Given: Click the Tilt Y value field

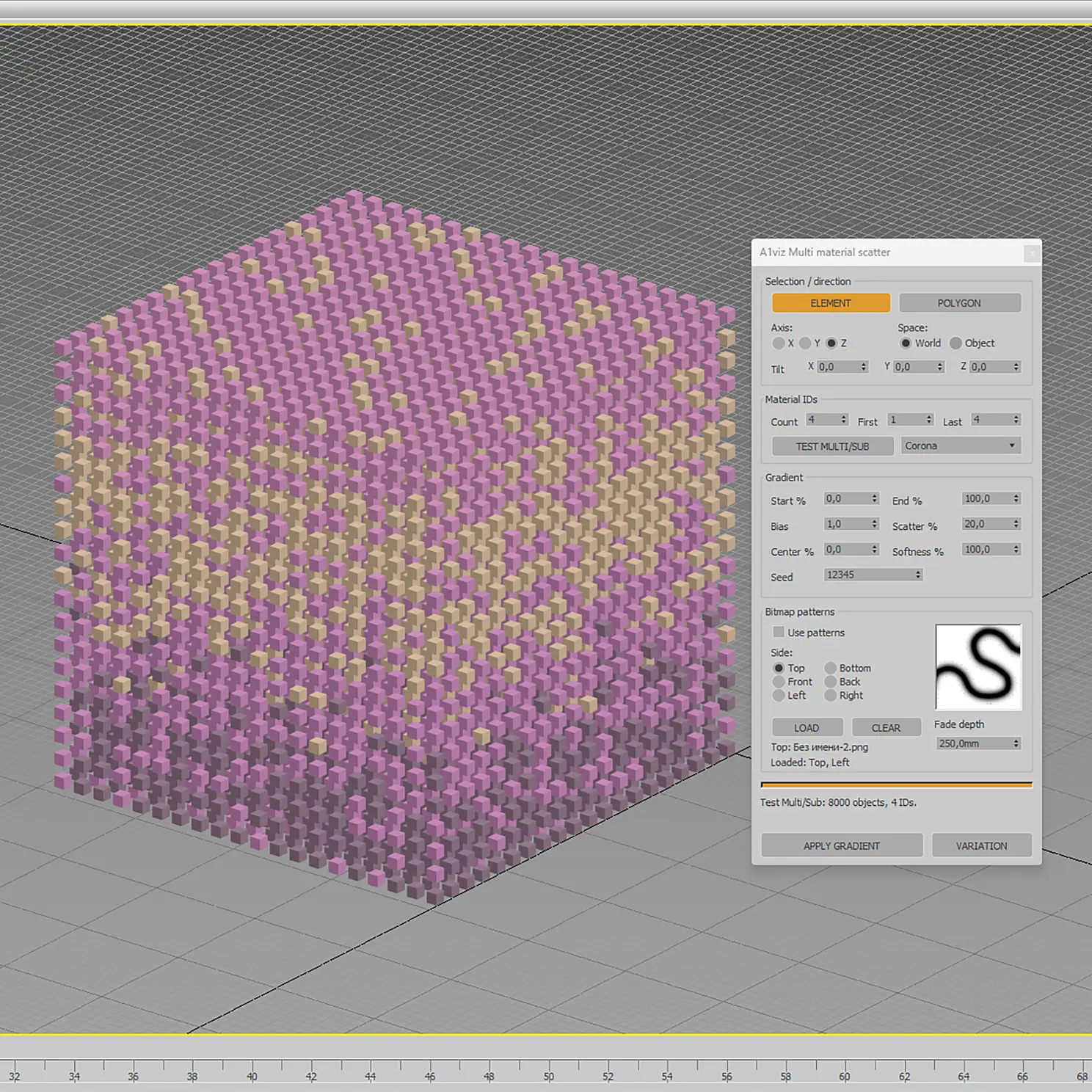Looking at the screenshot, I should 914,367.
